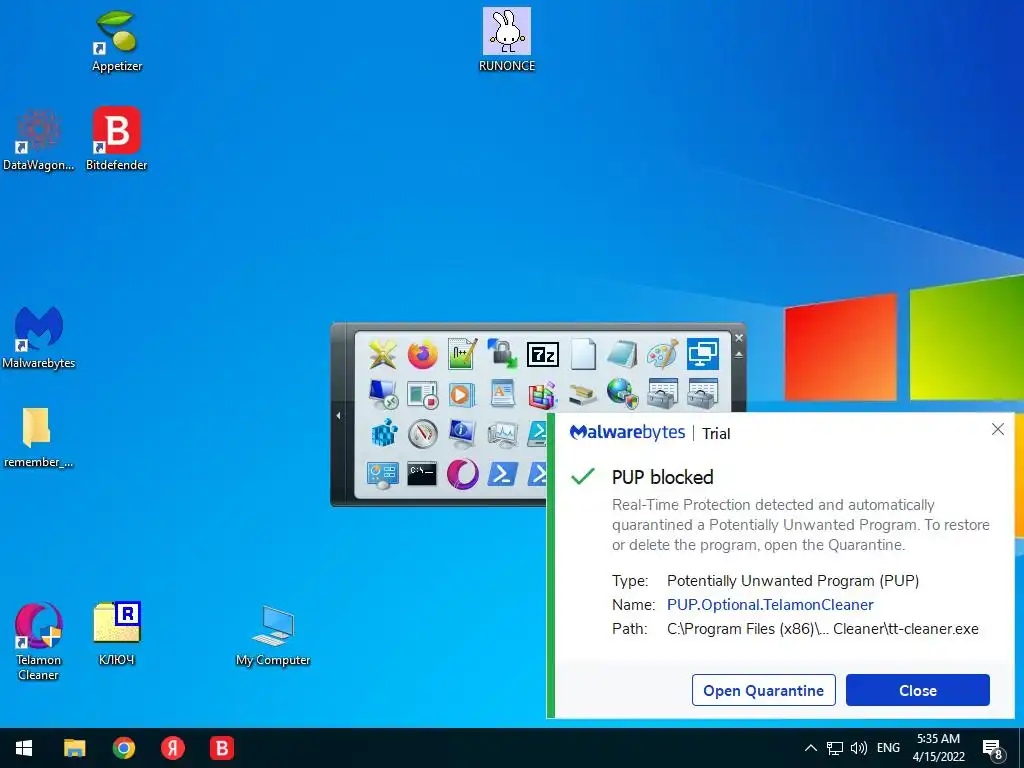Open the volume control in tray

point(859,748)
